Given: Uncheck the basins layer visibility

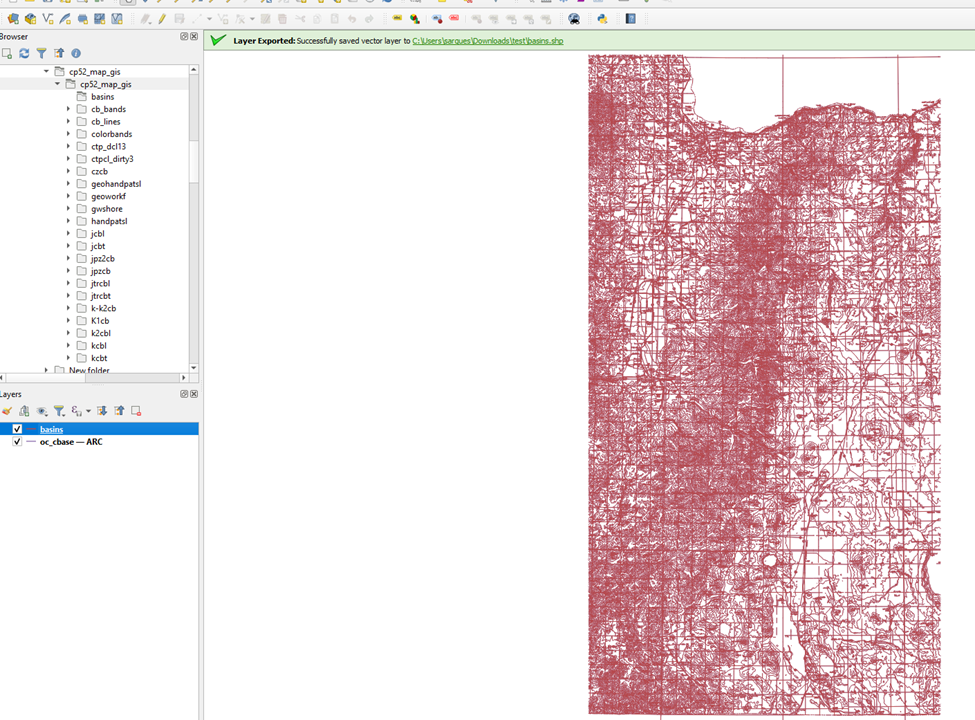Looking at the screenshot, I should pos(17,429).
